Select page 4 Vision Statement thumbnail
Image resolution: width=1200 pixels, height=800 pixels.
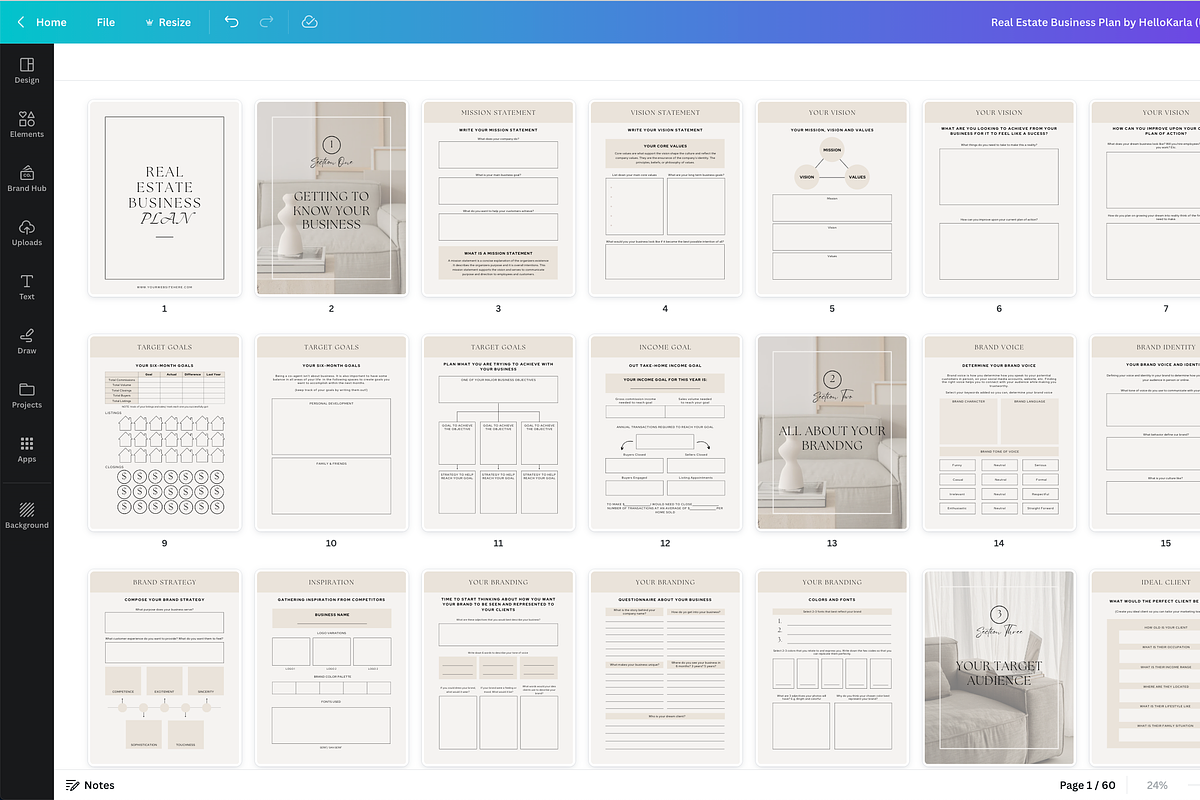point(665,198)
